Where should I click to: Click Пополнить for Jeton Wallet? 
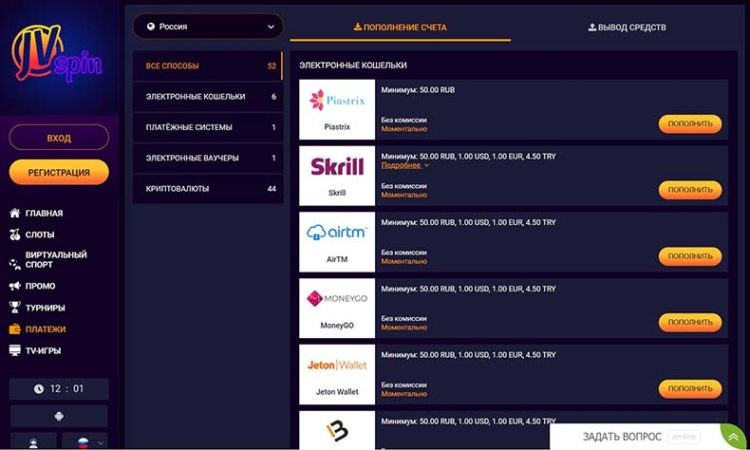coord(690,389)
